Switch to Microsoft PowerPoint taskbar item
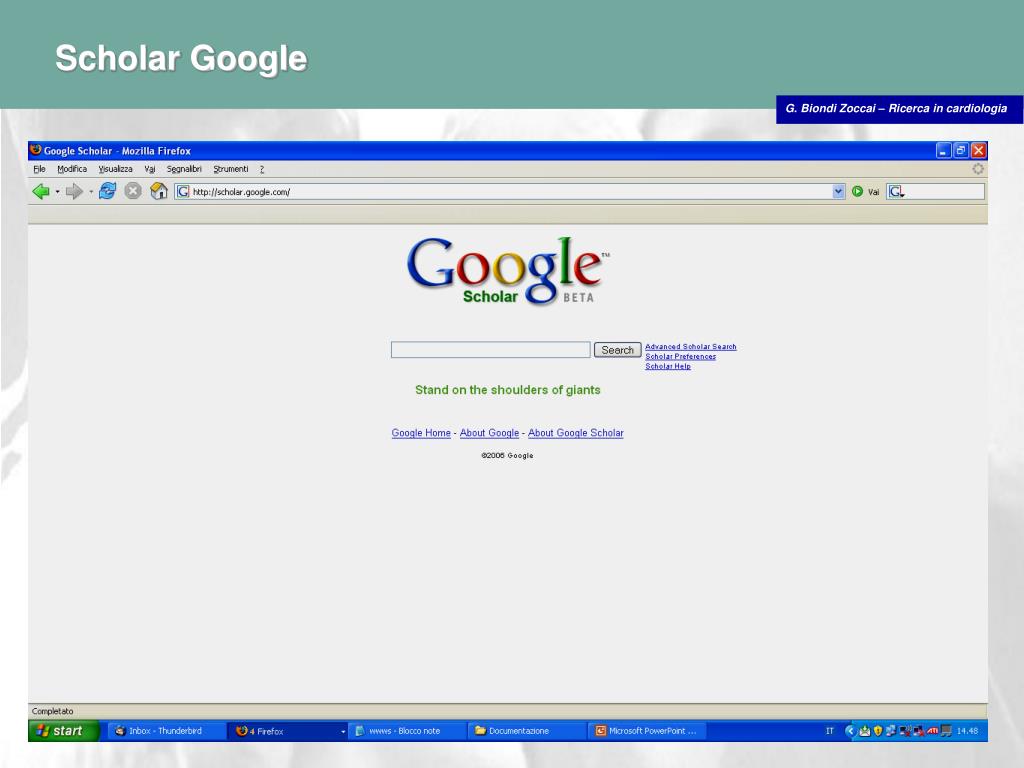 [647, 731]
